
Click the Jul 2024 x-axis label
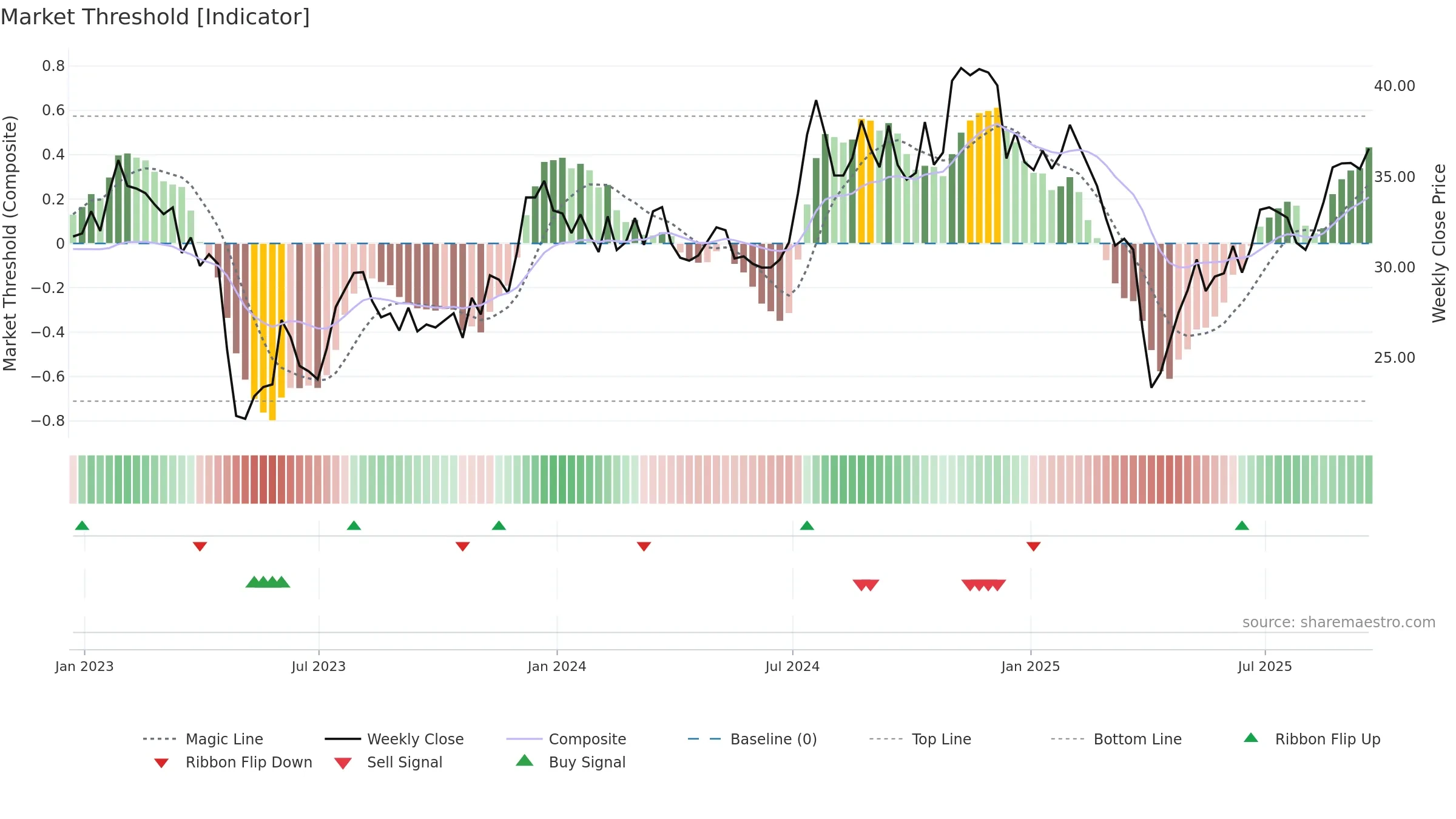(x=792, y=666)
